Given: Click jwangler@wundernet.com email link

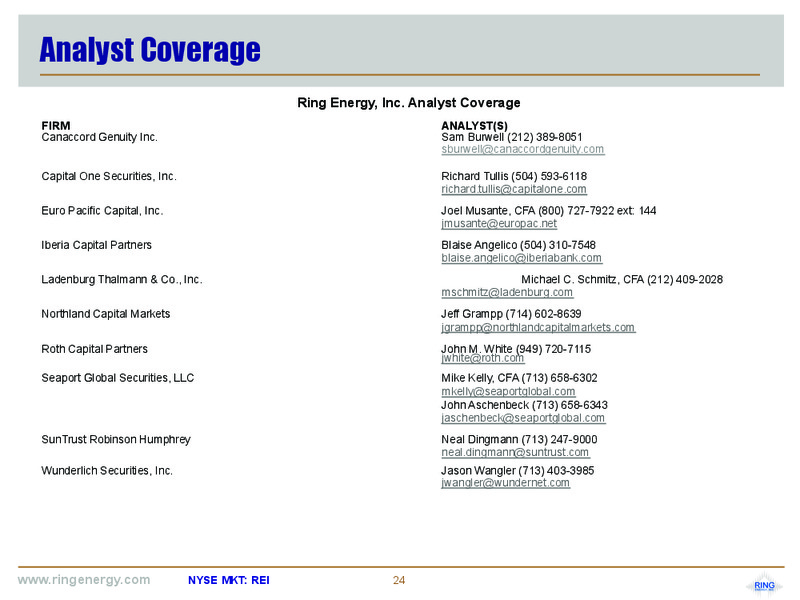Looking at the screenshot, I should [x=505, y=483].
